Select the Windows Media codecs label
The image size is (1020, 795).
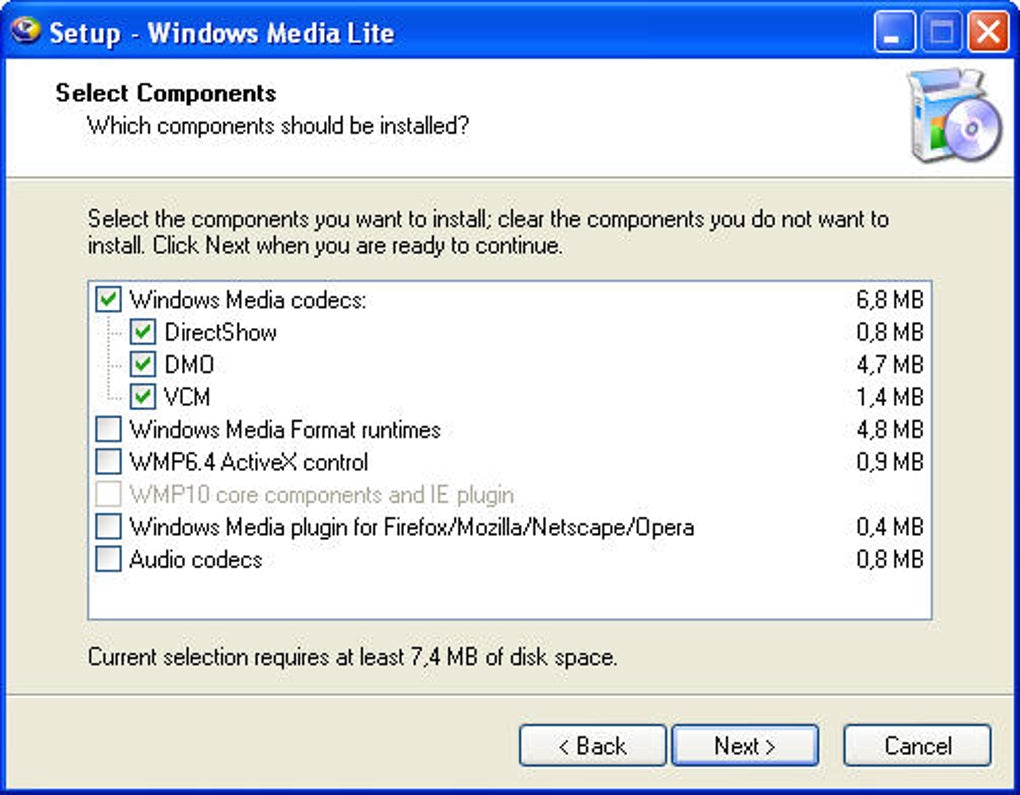[248, 299]
